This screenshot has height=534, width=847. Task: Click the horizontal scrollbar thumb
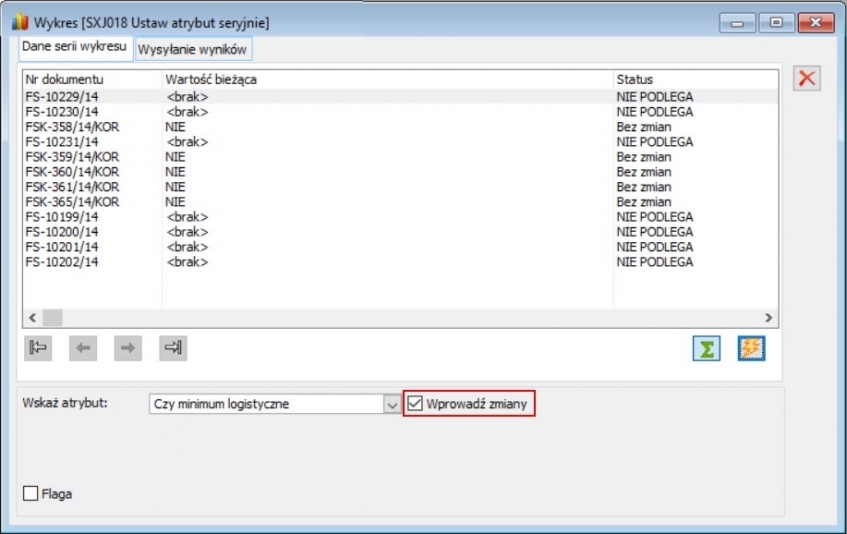(52, 317)
